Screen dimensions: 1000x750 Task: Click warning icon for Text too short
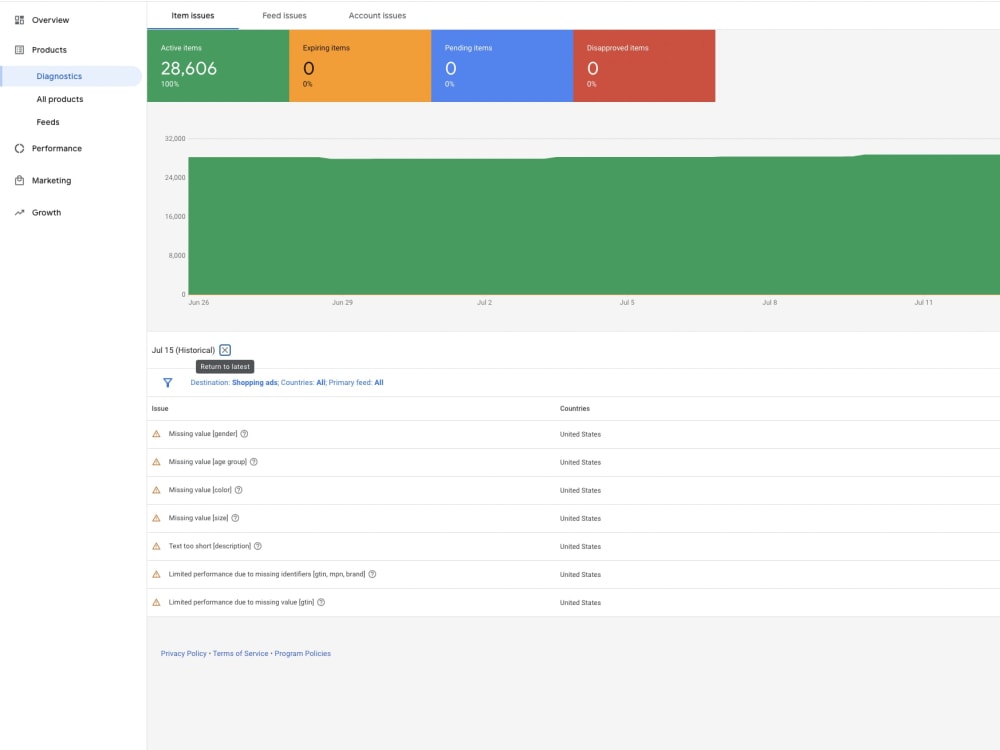click(156, 546)
